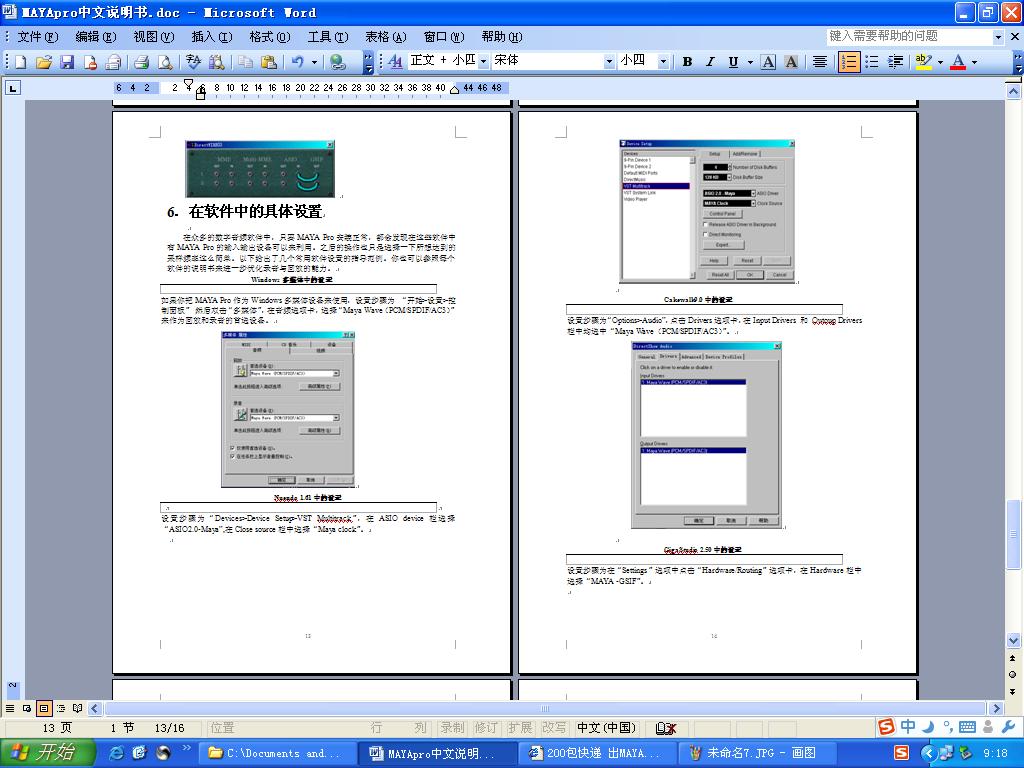Click the Print icon
Image resolution: width=1024 pixels, height=768 pixels.
(x=141, y=62)
